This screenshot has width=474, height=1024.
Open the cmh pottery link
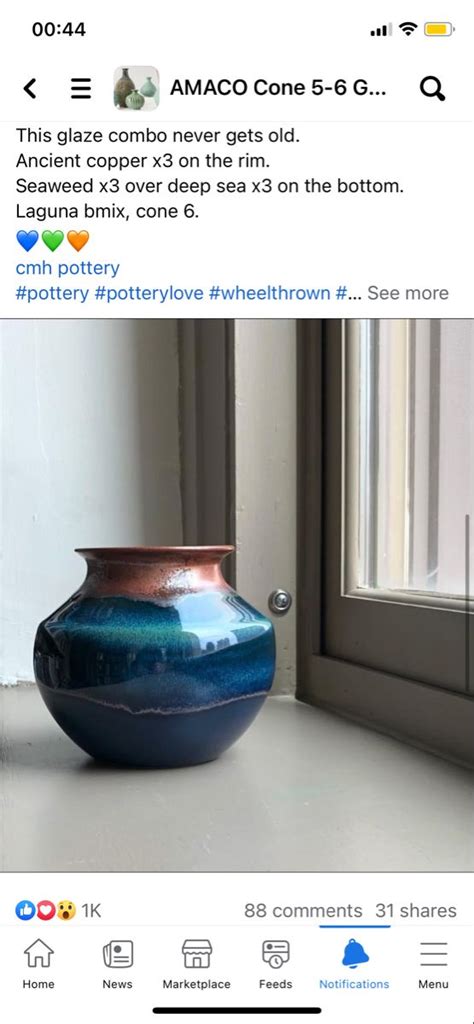coord(68,268)
